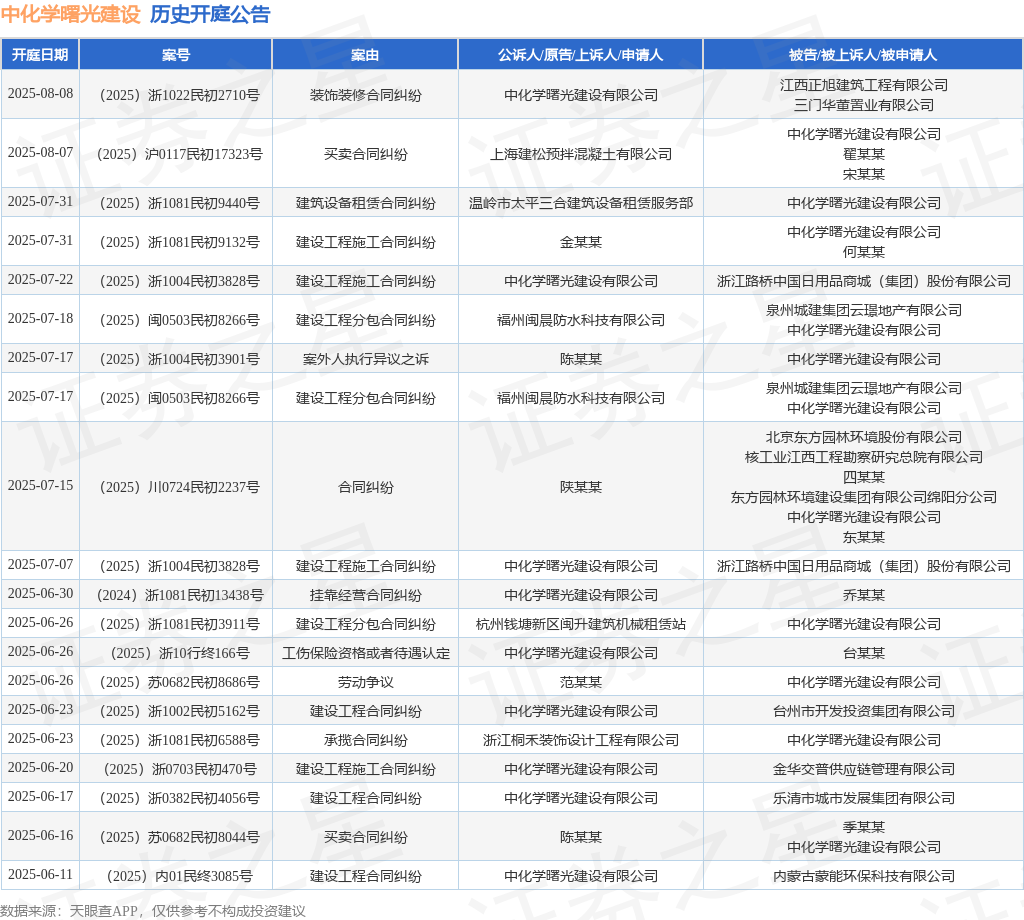Click 装饰装修合同纠纷 cause cell
The height and width of the screenshot is (920, 1024).
[366, 95]
